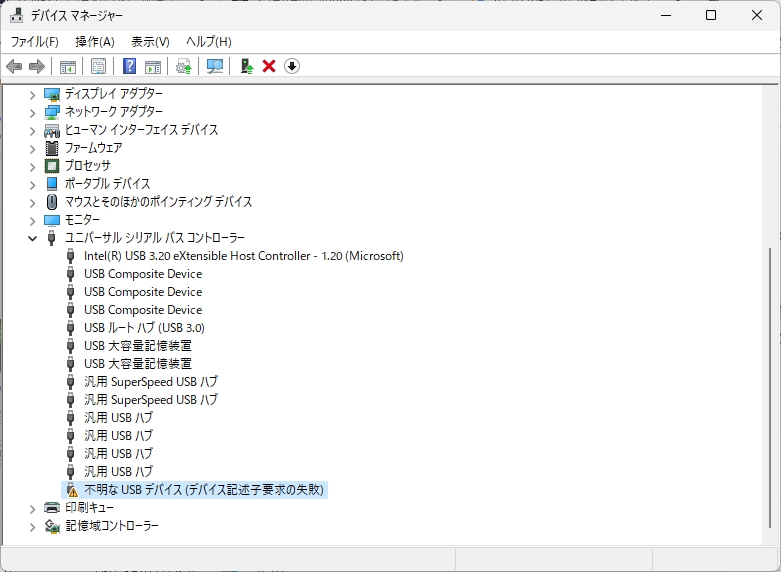Expand the 印刷キュー tree node
The height and width of the screenshot is (572, 781).
coord(33,508)
